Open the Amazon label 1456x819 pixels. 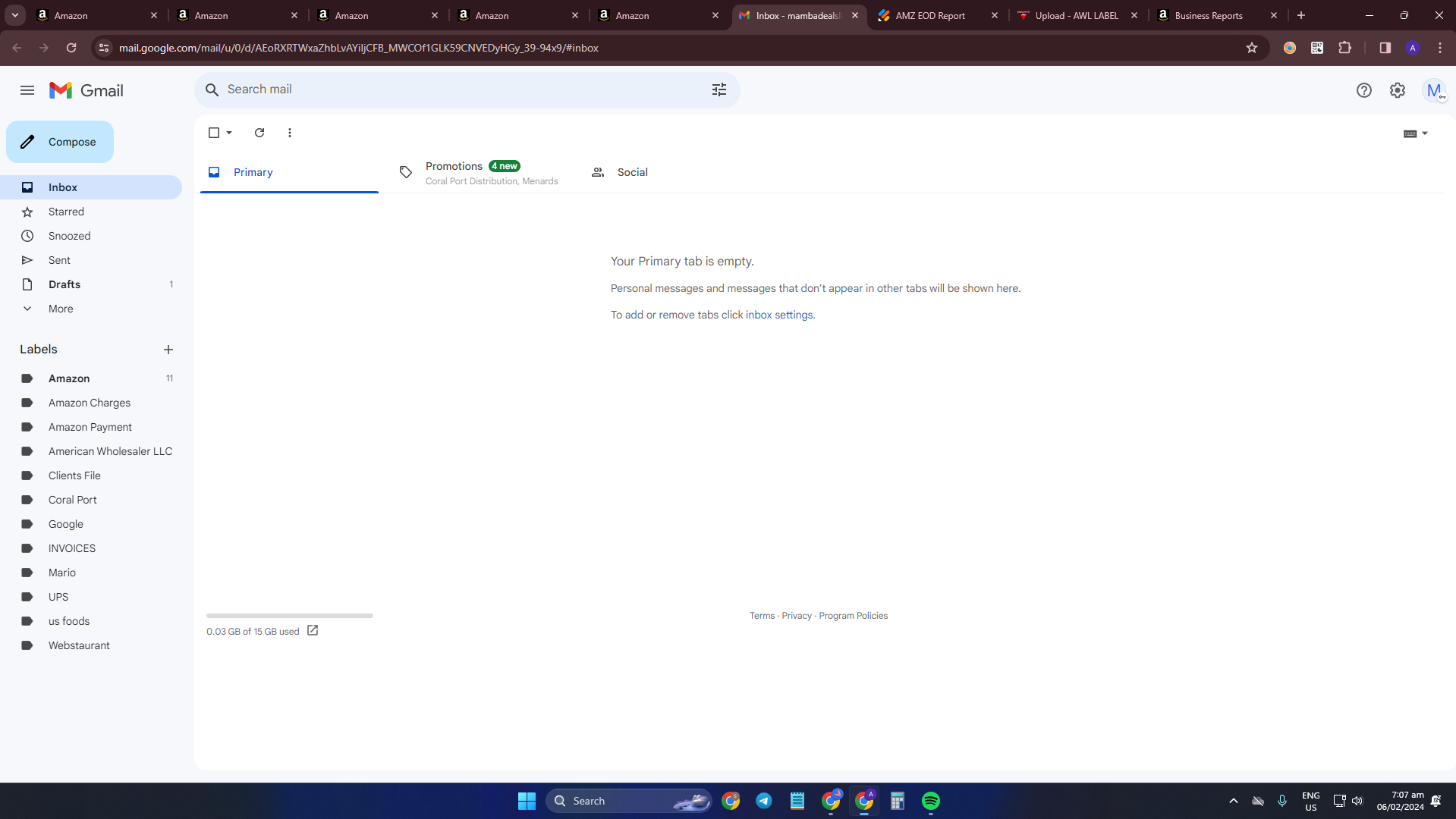click(x=91, y=378)
